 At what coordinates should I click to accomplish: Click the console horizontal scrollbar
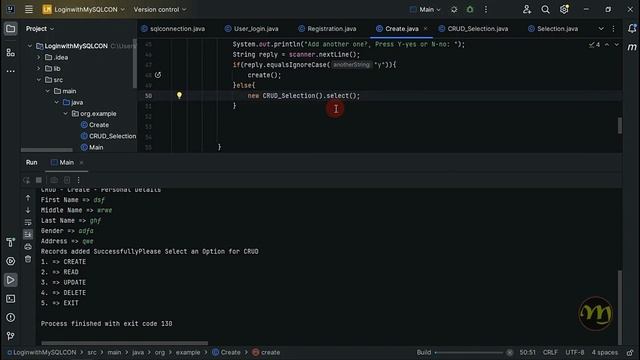124,343
